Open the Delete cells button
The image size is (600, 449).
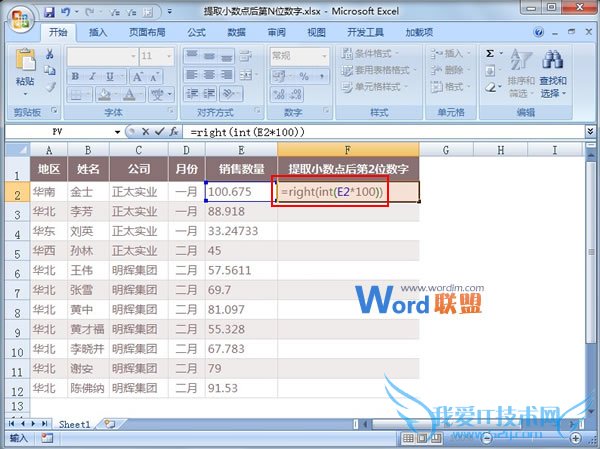coord(450,70)
